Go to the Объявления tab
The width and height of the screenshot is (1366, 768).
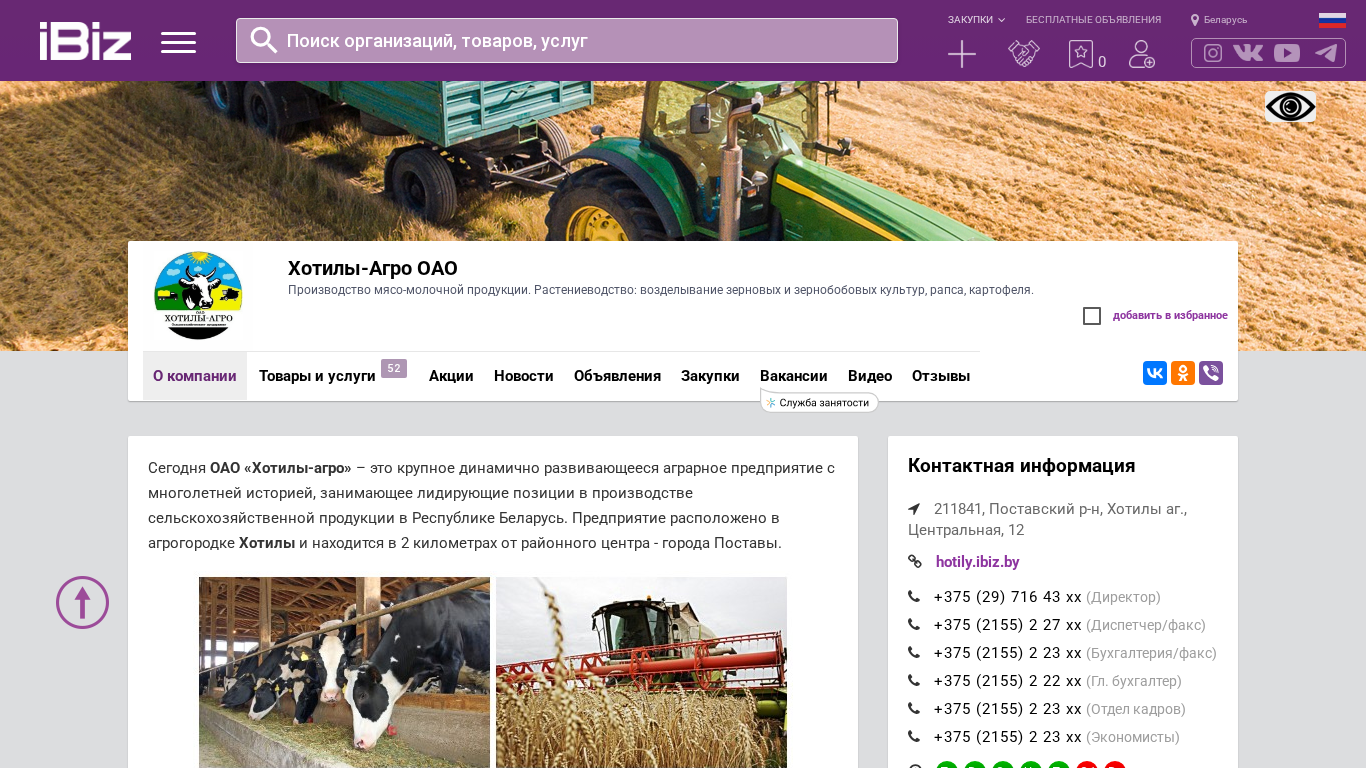[617, 376]
